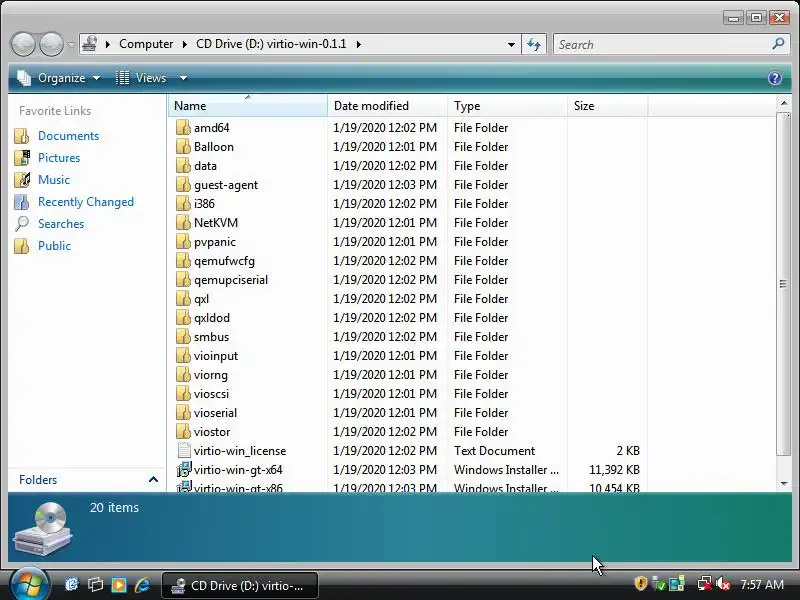Open Documents in Favorite Links
The height and width of the screenshot is (600, 800).
coord(68,136)
